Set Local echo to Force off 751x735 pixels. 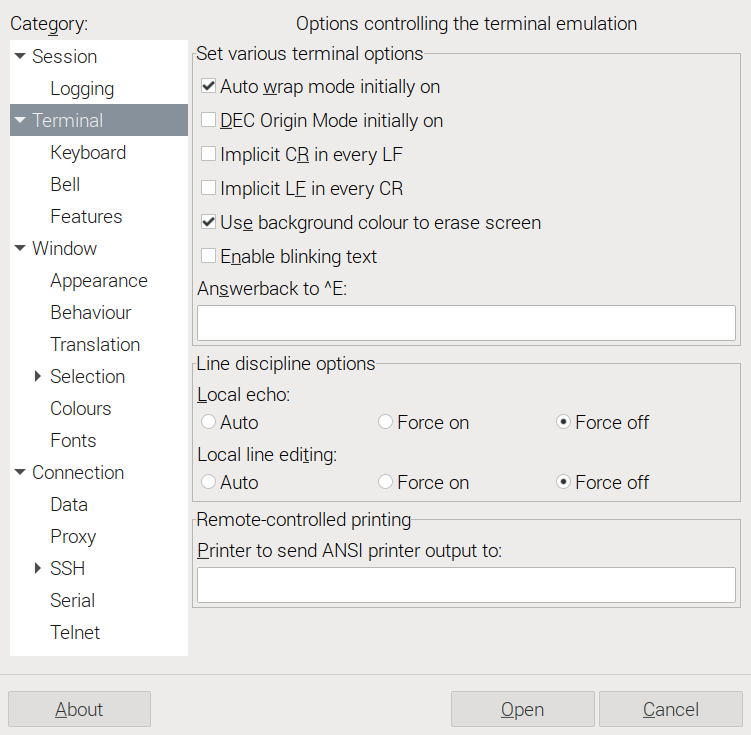tap(563, 422)
